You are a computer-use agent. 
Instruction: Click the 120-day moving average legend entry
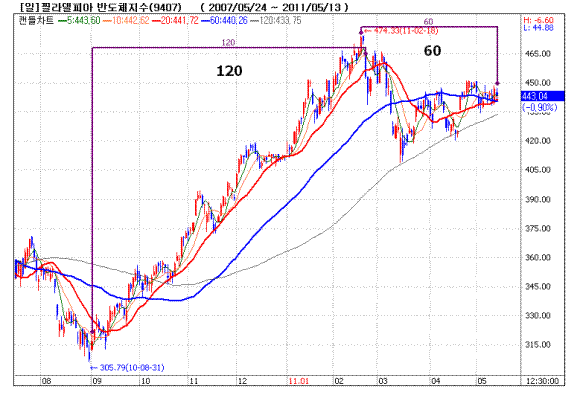pyautogui.click(x=276, y=20)
